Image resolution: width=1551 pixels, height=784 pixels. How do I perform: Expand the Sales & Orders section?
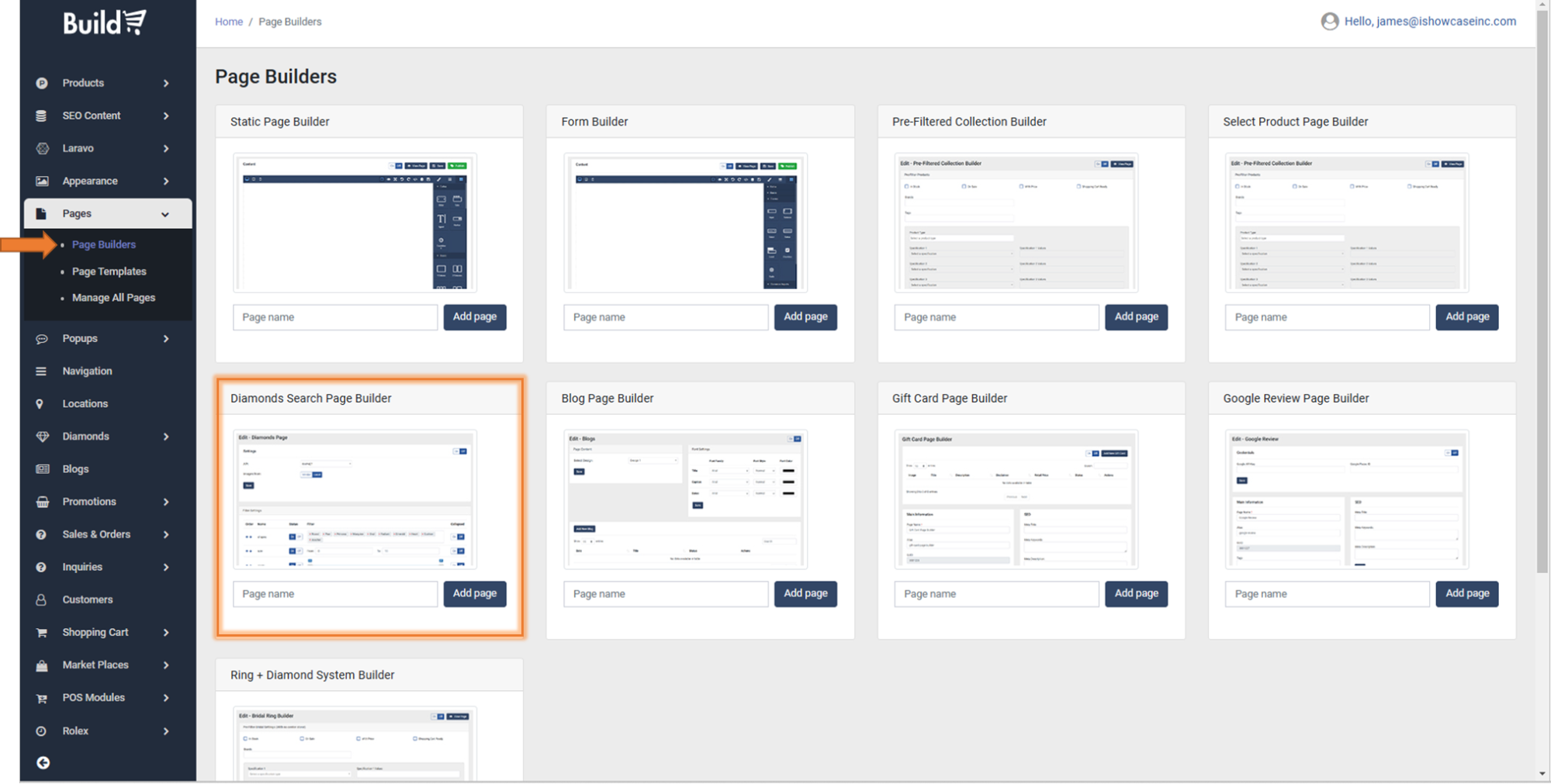pyautogui.click(x=165, y=534)
